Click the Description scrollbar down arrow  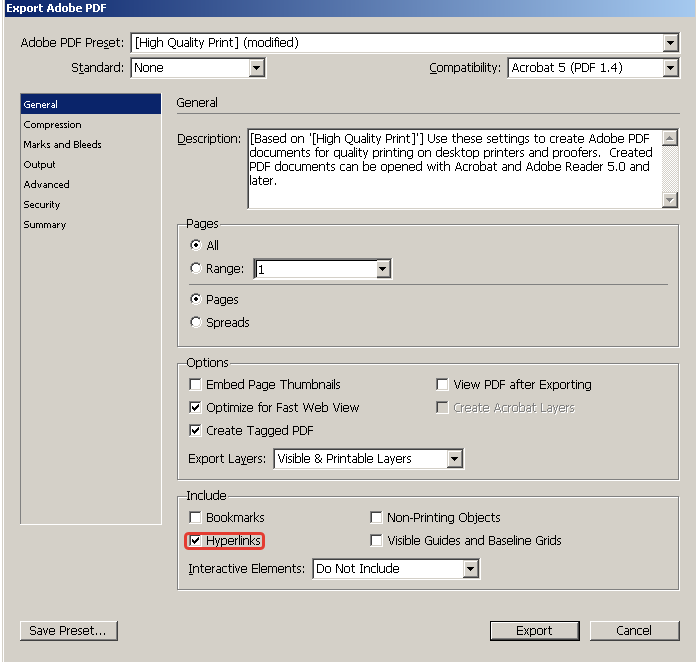click(x=669, y=200)
